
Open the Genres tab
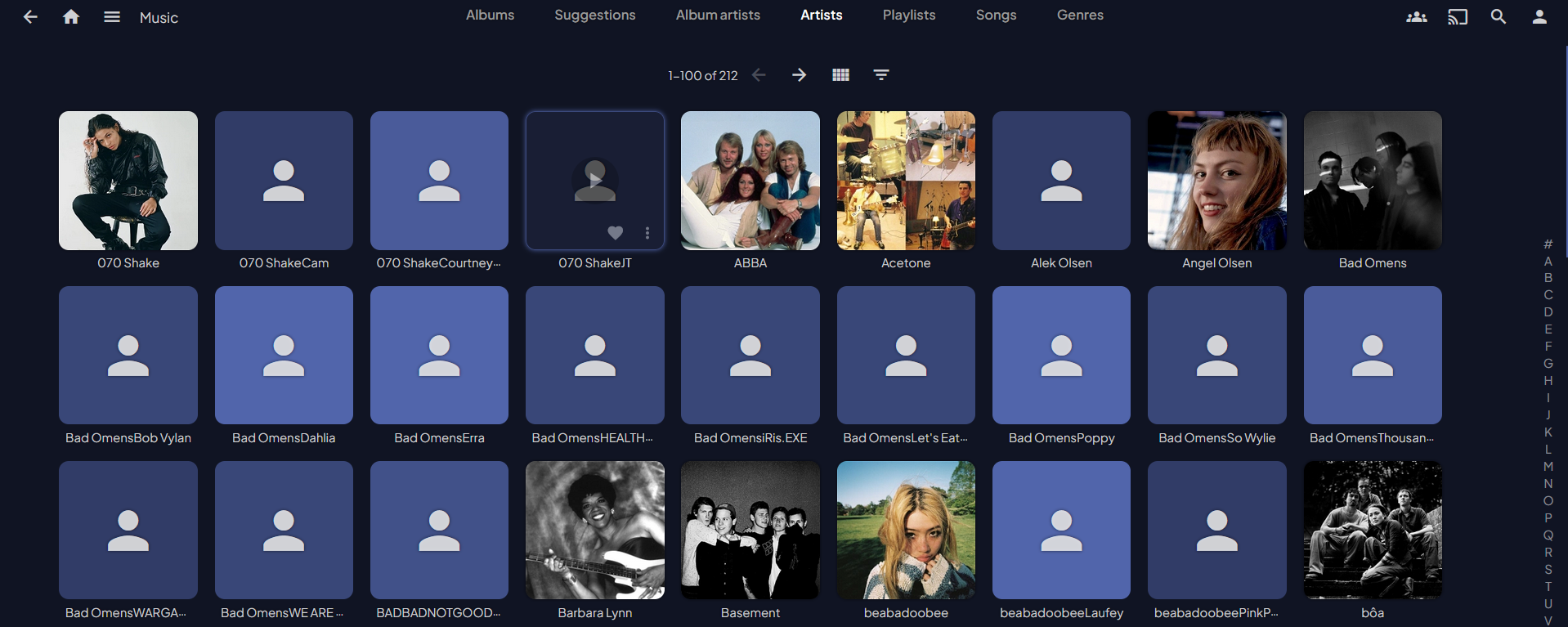coord(1079,16)
